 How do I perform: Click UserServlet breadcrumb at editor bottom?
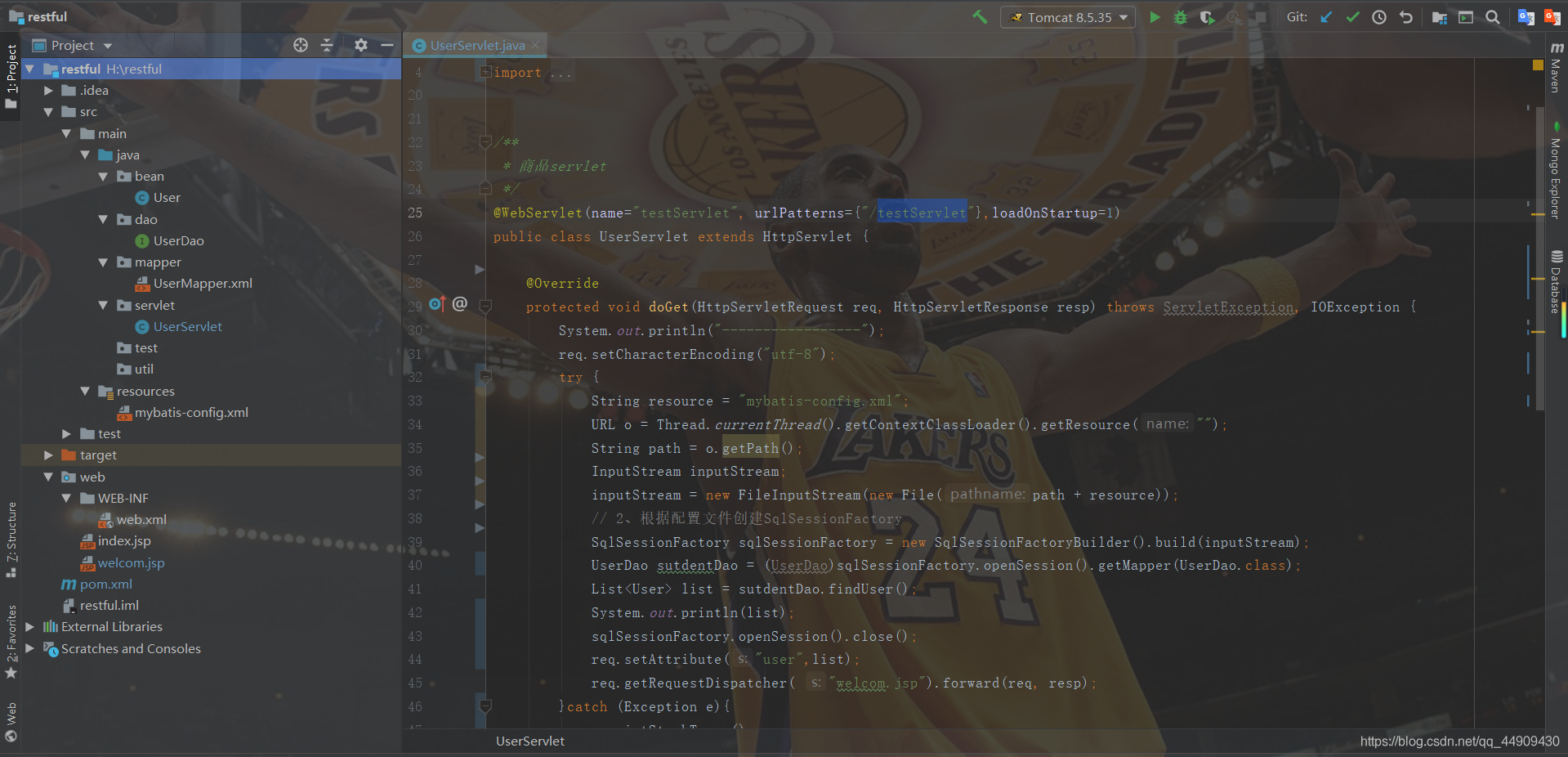[x=529, y=741]
